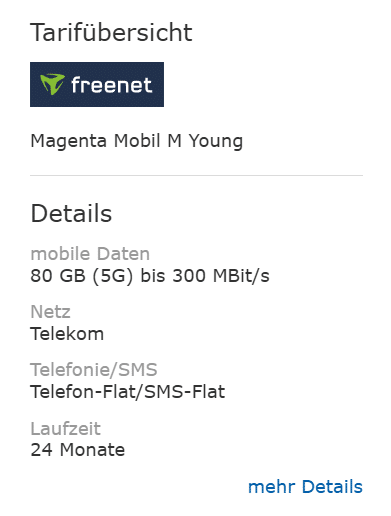Click the green freenet emblem icon
The height and width of the screenshot is (516, 391).
click(52, 84)
